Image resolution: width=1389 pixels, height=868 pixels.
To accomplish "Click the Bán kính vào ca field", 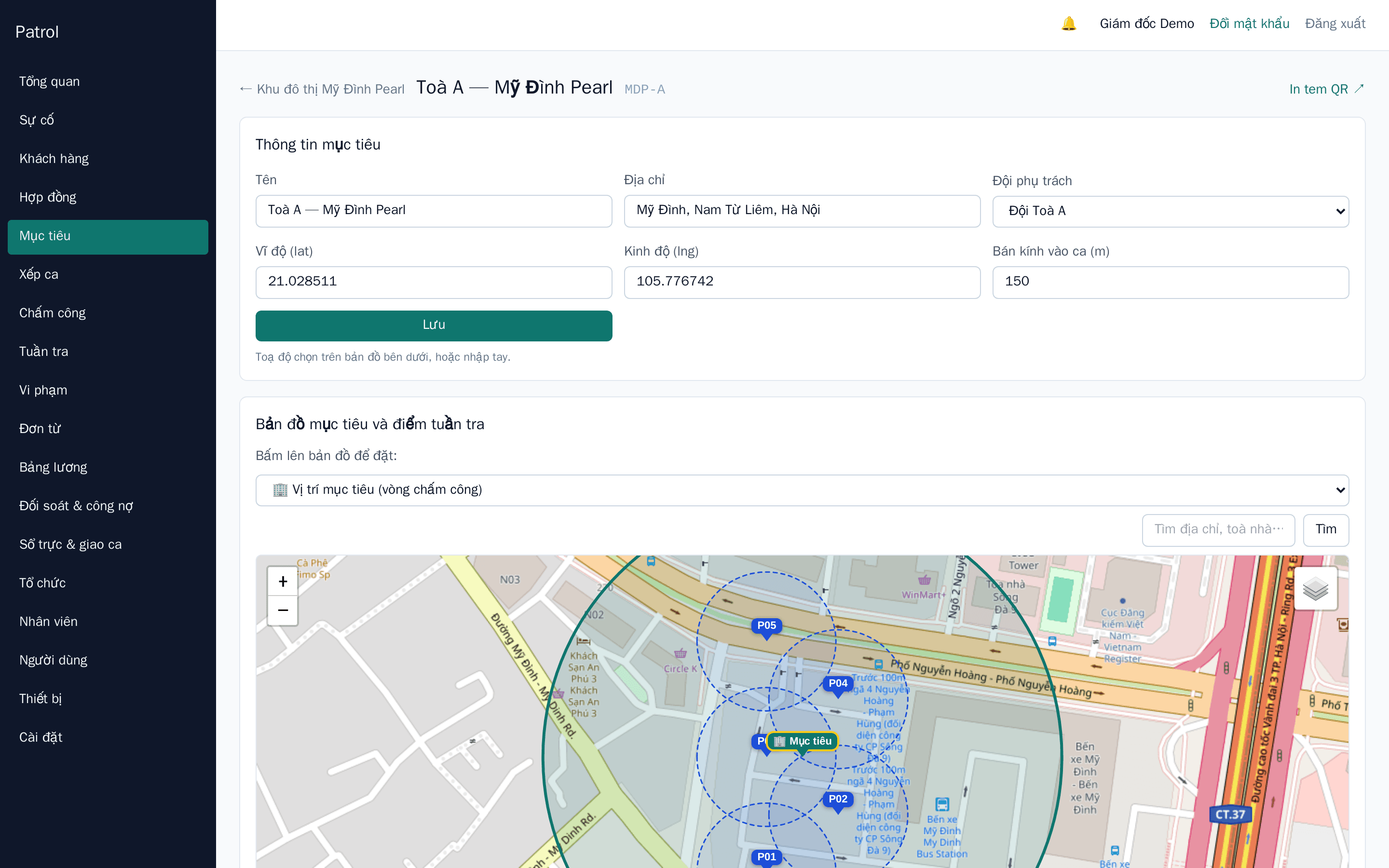I will (x=1171, y=282).
